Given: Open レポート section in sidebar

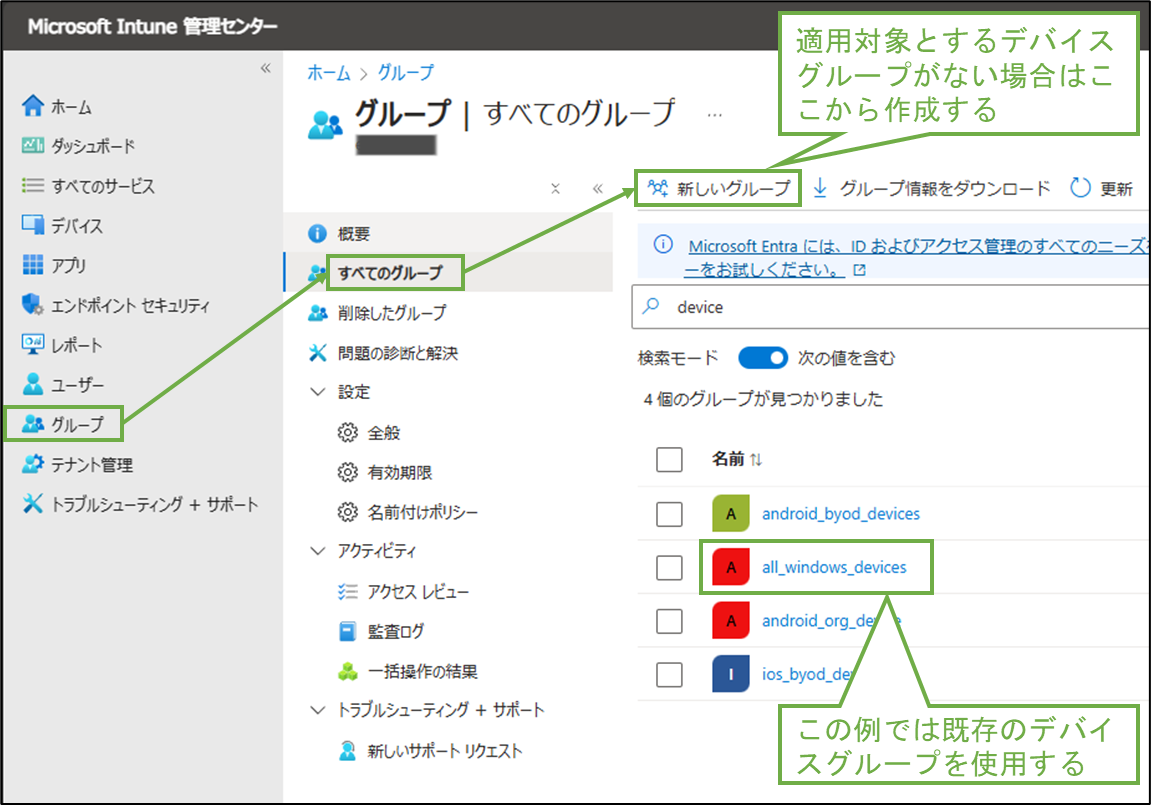Looking at the screenshot, I should [62, 345].
